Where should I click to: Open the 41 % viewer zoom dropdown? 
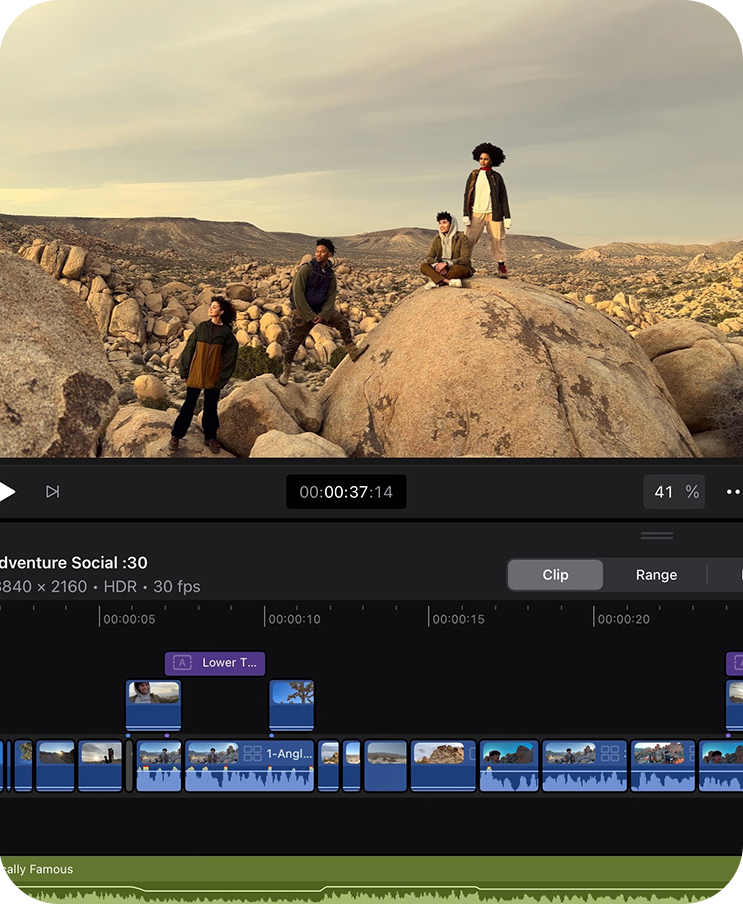(x=675, y=492)
